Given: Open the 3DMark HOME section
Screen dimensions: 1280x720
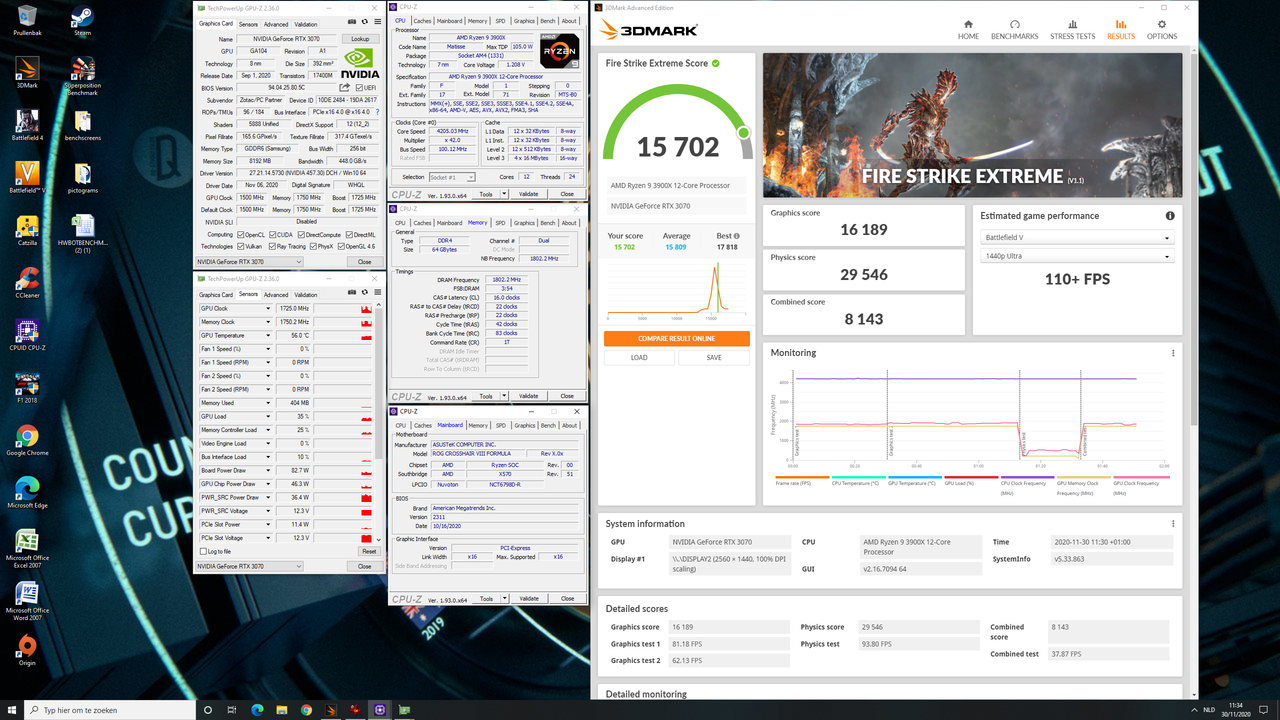Looking at the screenshot, I should [968, 29].
